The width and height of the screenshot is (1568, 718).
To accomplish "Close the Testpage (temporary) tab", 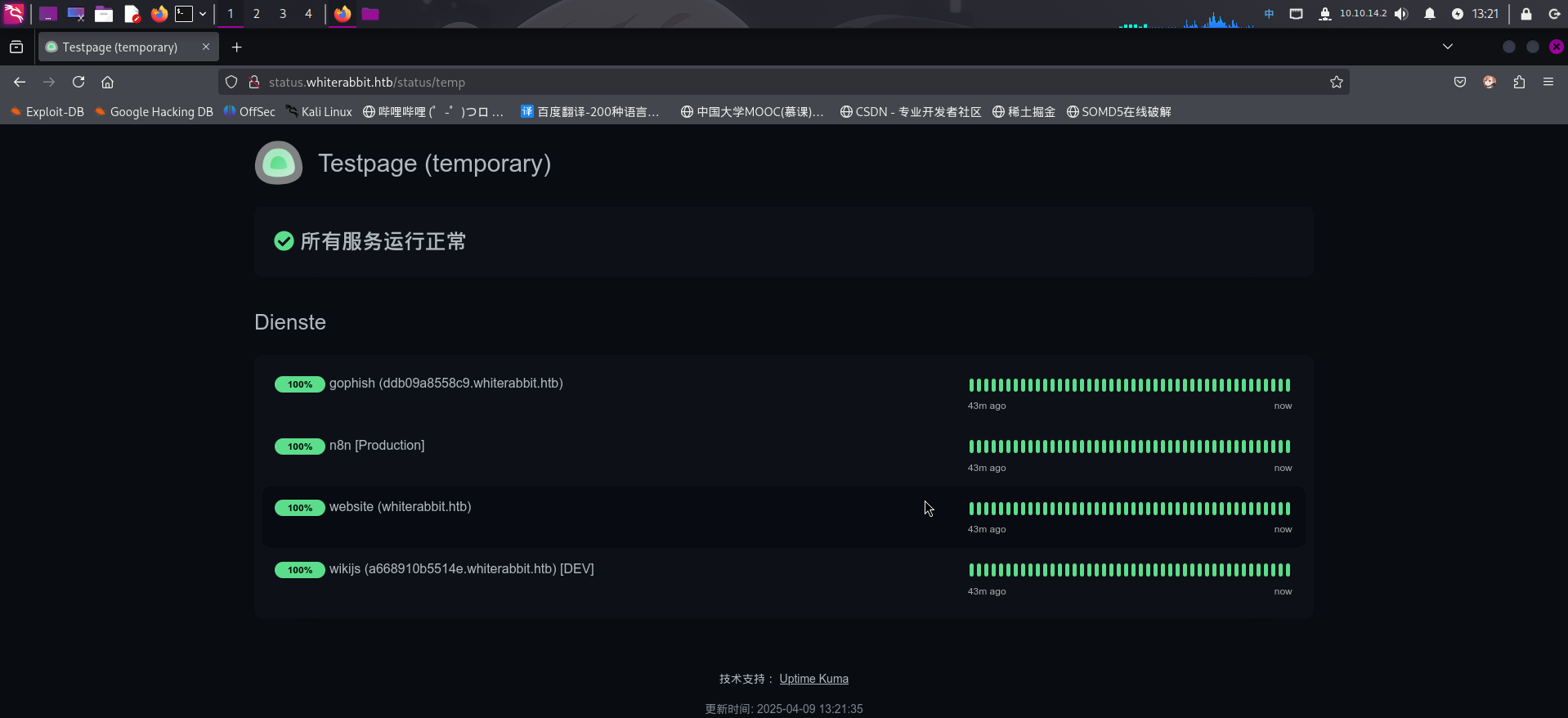I will (x=206, y=47).
